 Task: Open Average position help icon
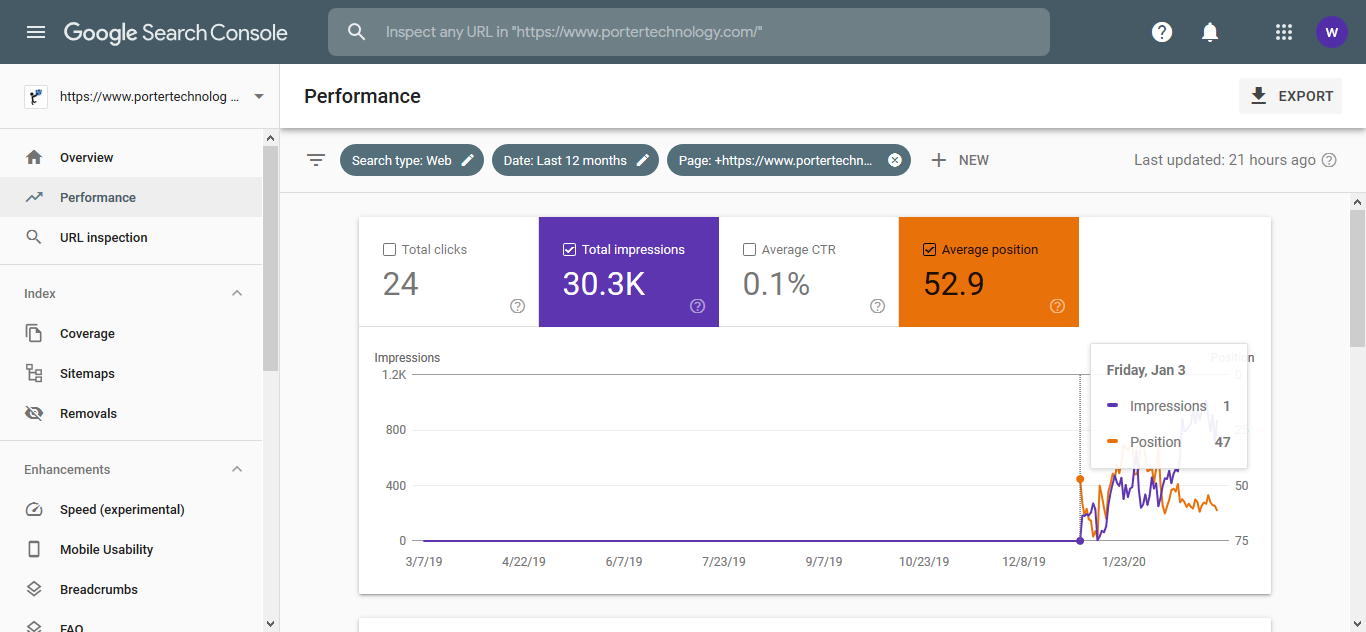(1057, 306)
